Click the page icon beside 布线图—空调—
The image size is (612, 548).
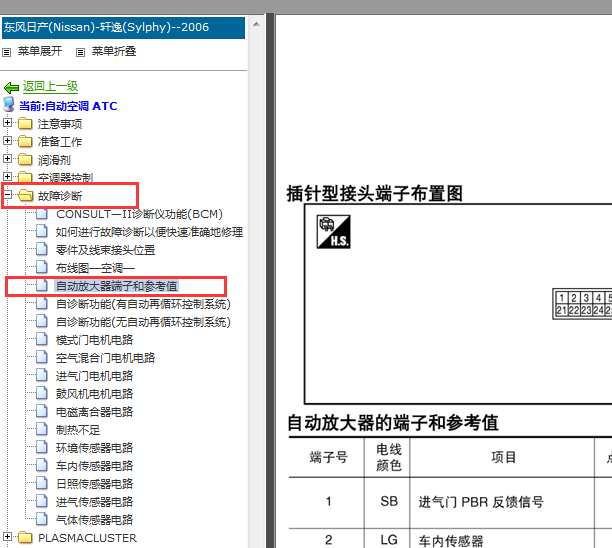click(41, 267)
